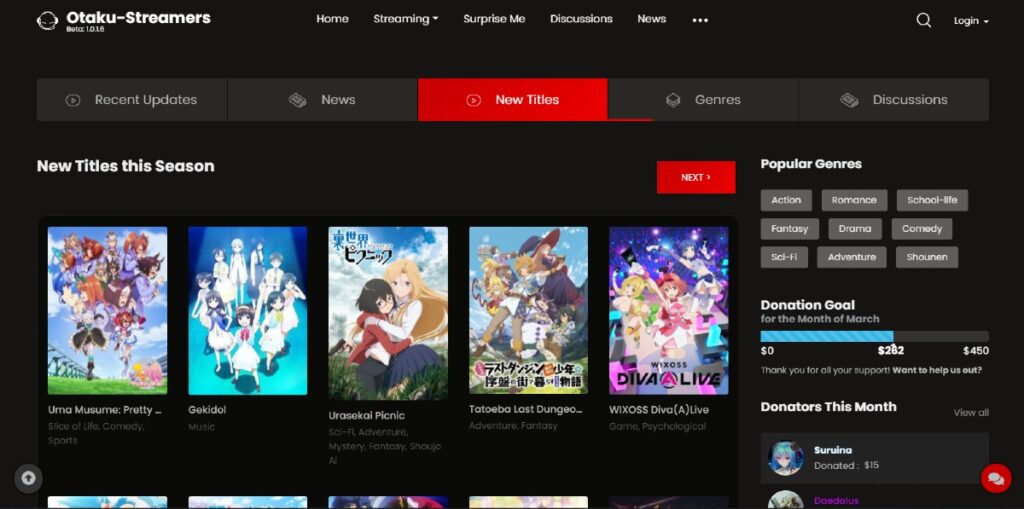This screenshot has height=509, width=1024.
Task: Open News in the top navigation
Action: point(652,19)
